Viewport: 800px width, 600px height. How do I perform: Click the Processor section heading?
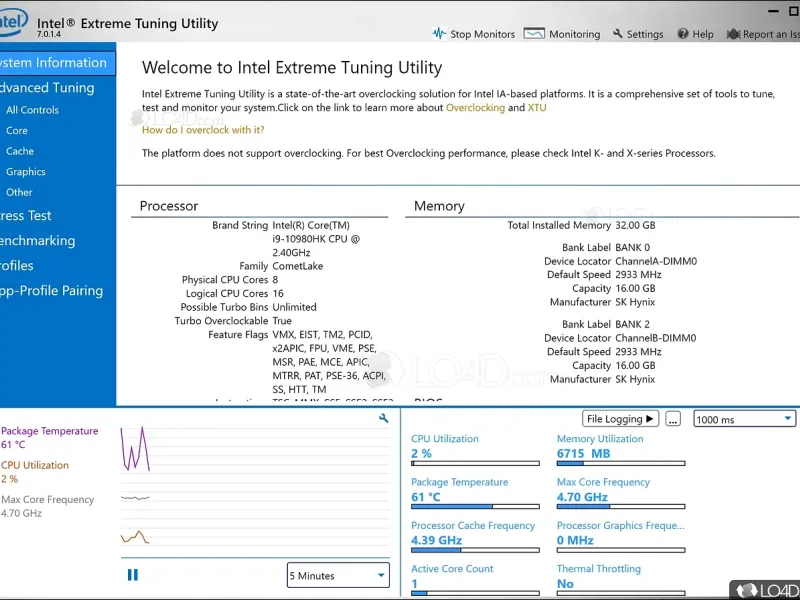tap(169, 206)
